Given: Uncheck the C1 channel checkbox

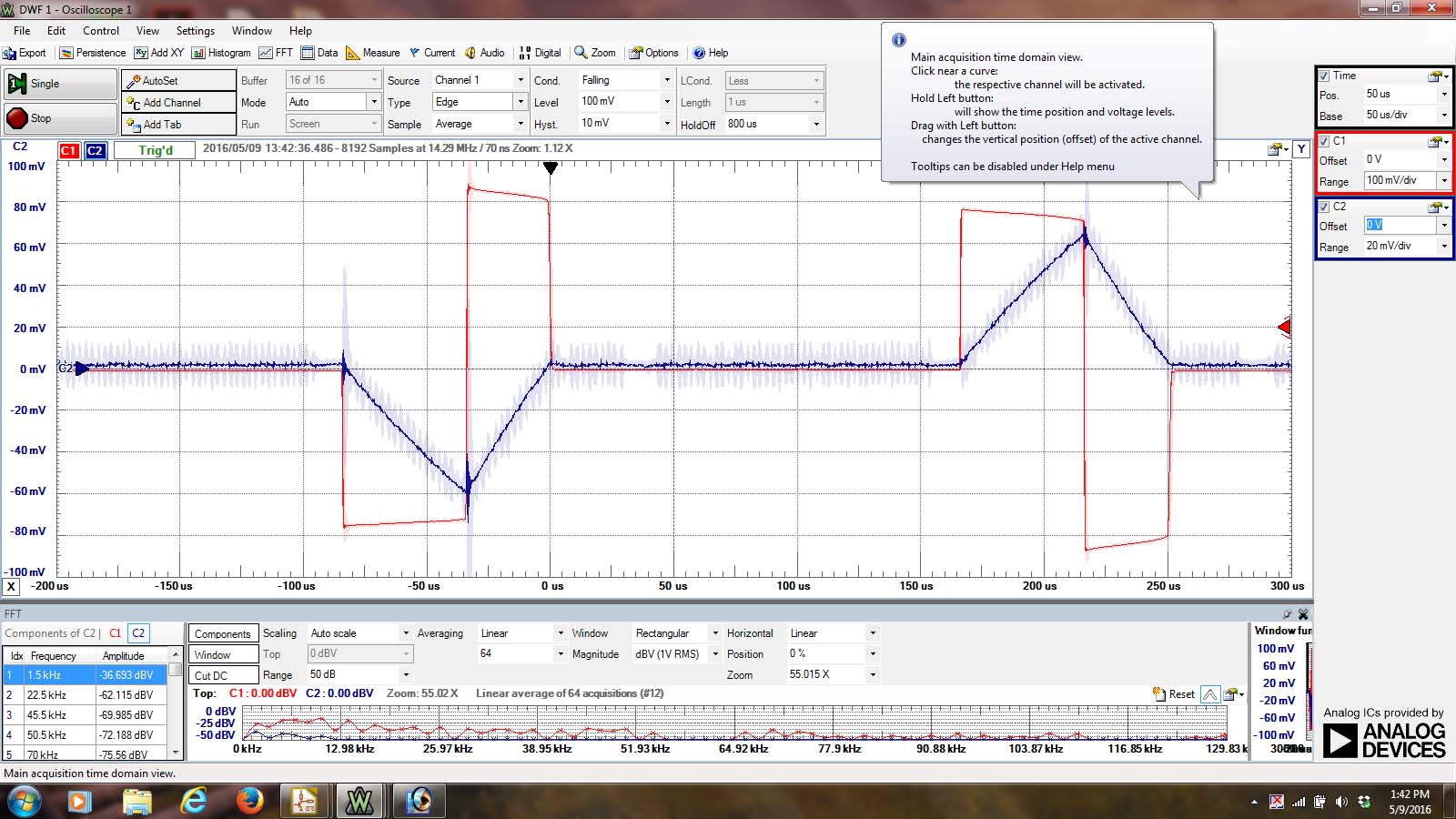Looking at the screenshot, I should (x=1324, y=141).
